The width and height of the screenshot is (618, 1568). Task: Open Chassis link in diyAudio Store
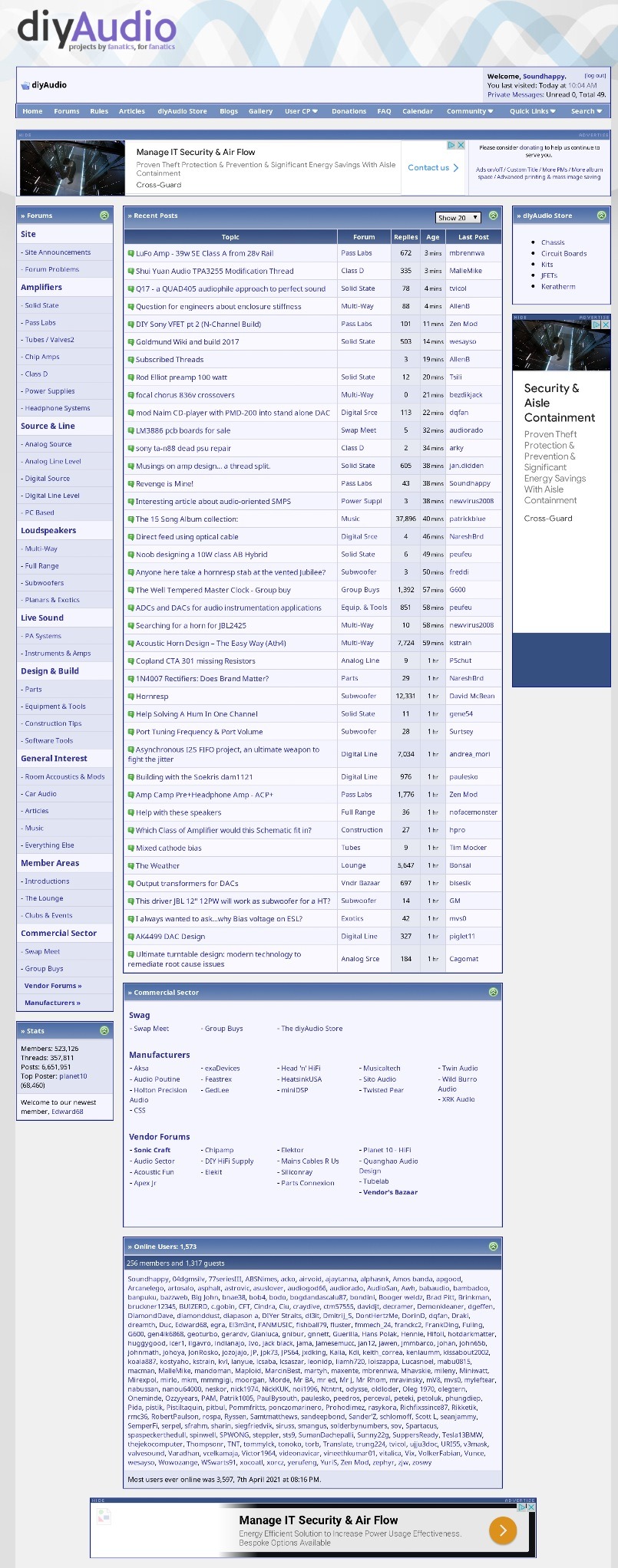pyautogui.click(x=553, y=242)
